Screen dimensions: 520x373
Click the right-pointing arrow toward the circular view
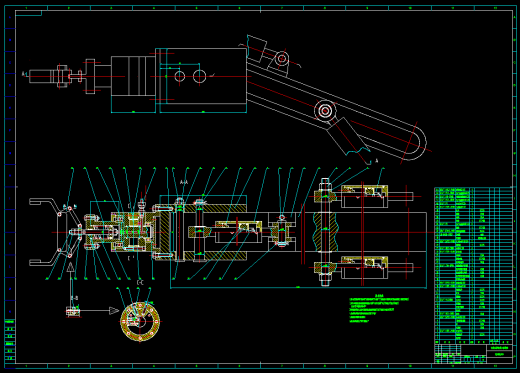(114, 311)
